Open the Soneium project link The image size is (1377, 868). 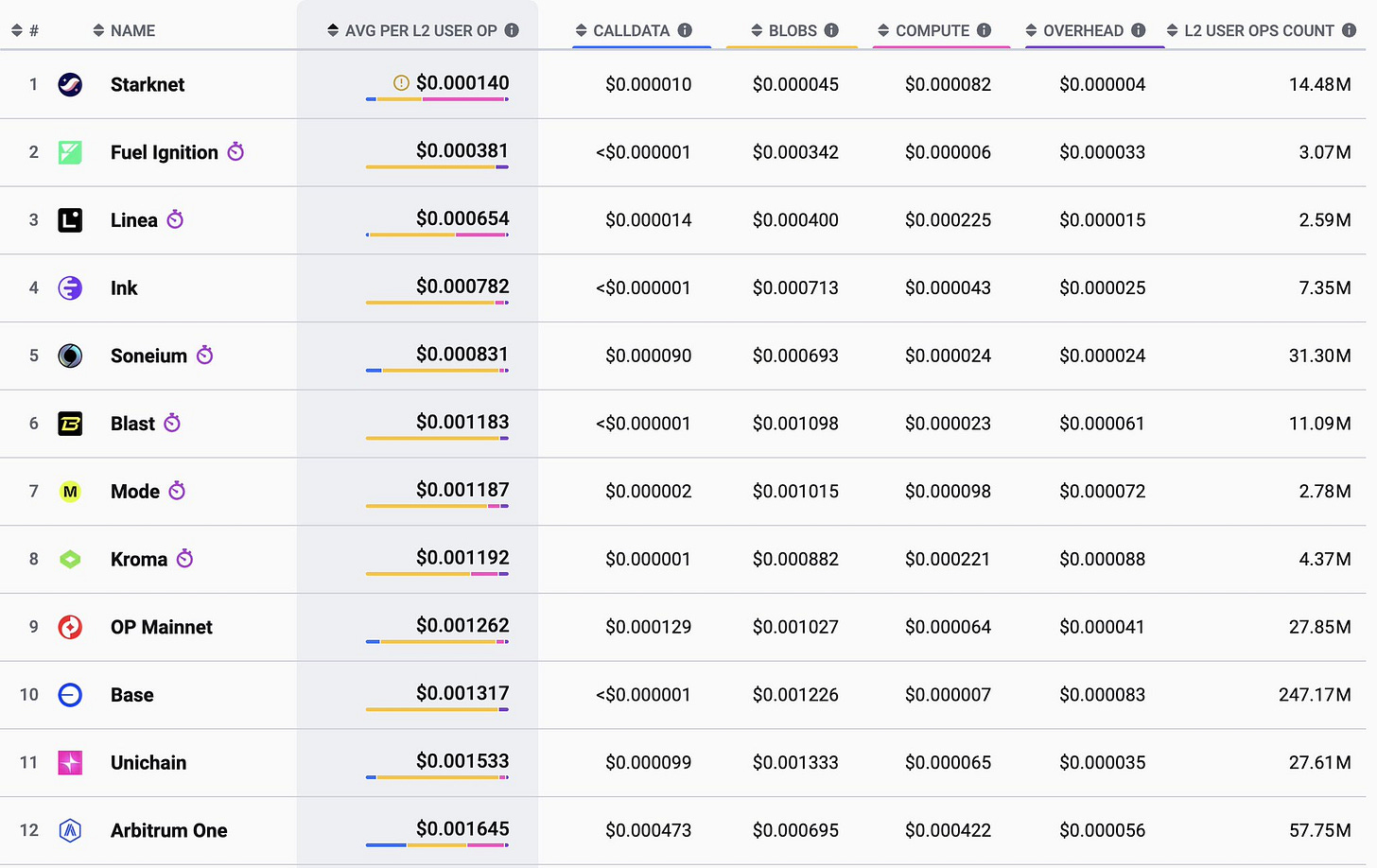point(148,356)
